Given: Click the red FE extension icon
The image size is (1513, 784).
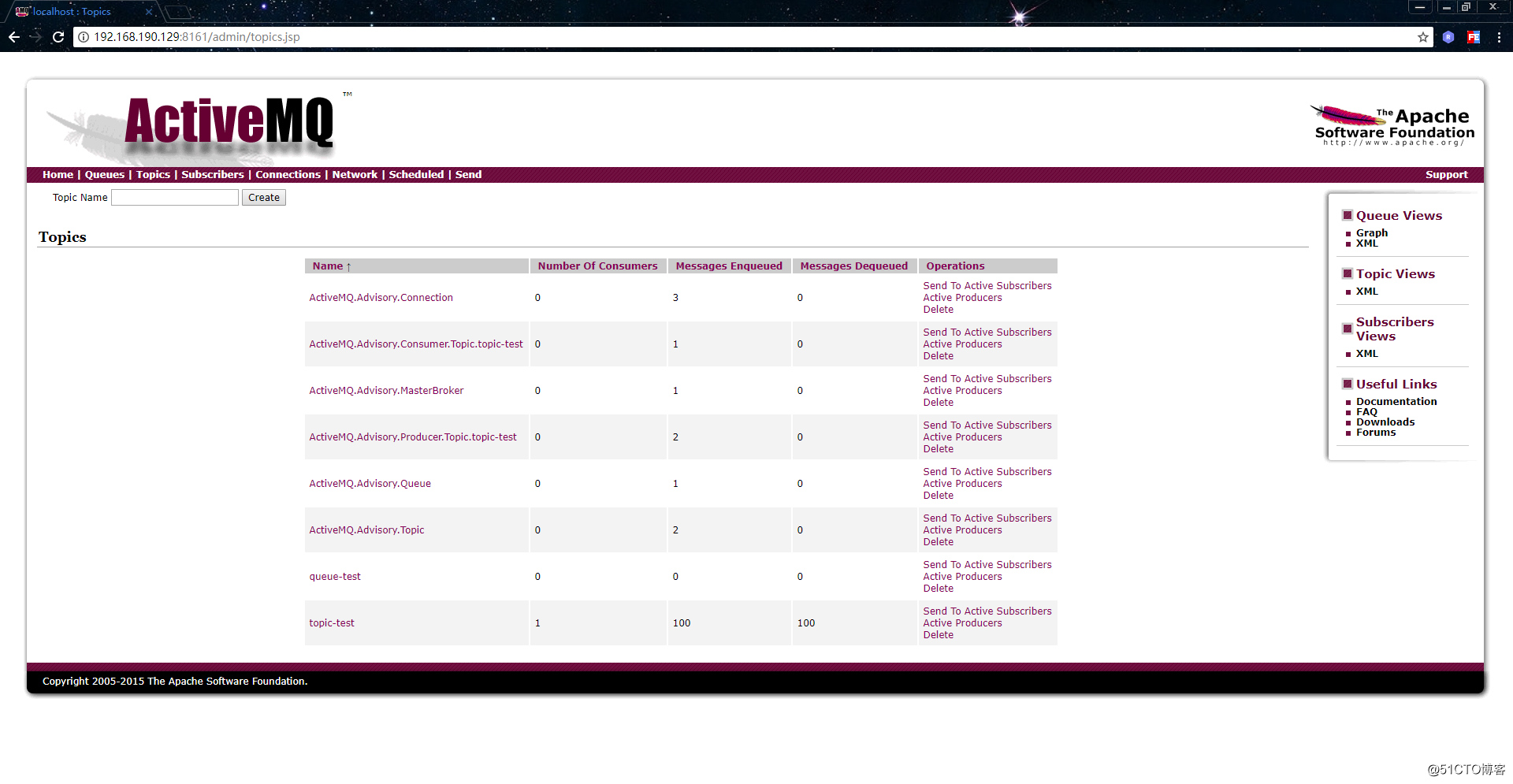Looking at the screenshot, I should [1474, 37].
